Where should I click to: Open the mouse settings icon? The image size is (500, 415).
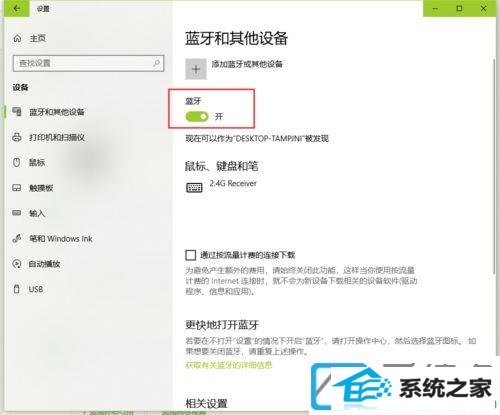pos(17,162)
